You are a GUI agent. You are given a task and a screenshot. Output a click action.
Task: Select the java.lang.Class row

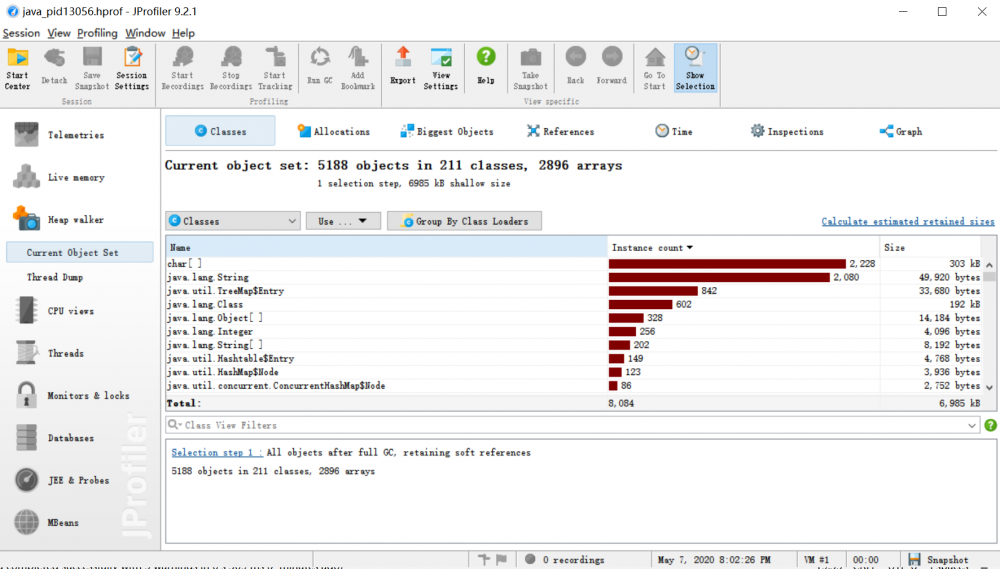coord(573,304)
